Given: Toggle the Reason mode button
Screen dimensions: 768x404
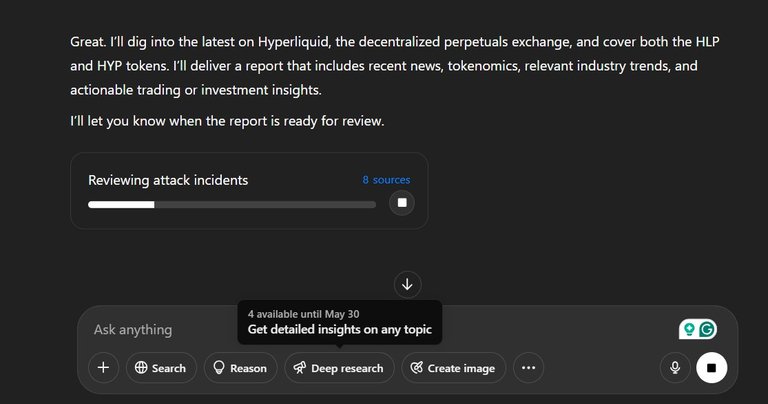Looking at the screenshot, I should click(x=240, y=368).
